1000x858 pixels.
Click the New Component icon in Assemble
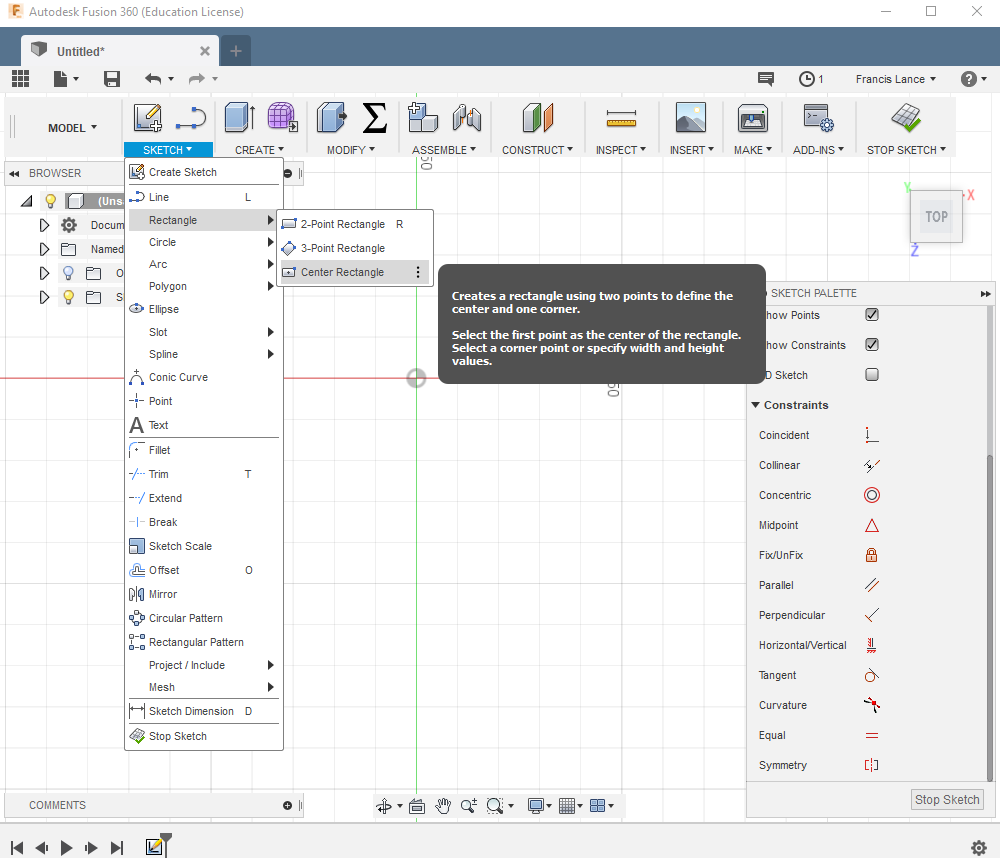423,117
